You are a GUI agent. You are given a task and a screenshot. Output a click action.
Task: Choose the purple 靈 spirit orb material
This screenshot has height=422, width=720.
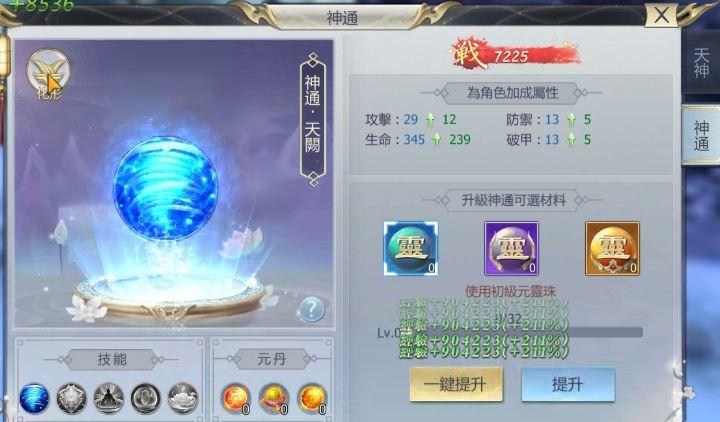coord(511,248)
